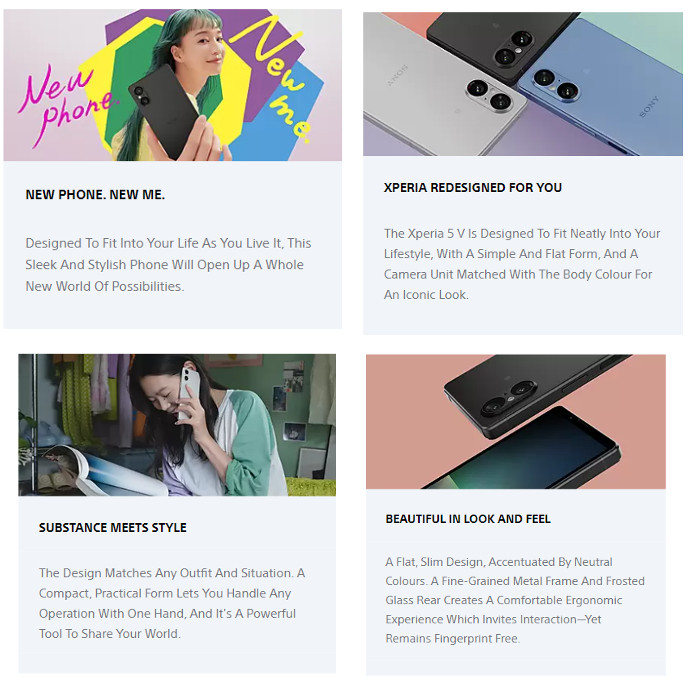Select the 'XPERIA REDESIGNED FOR YOU' heading
700x700 pixels.
point(473,188)
